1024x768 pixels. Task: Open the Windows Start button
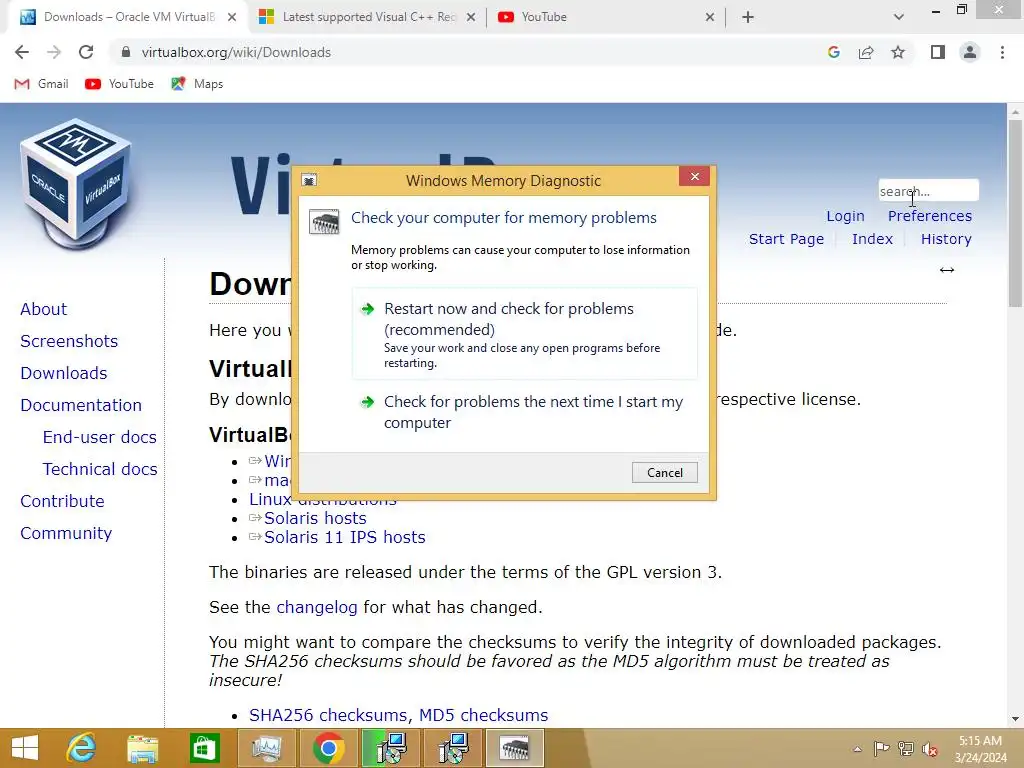(25, 748)
